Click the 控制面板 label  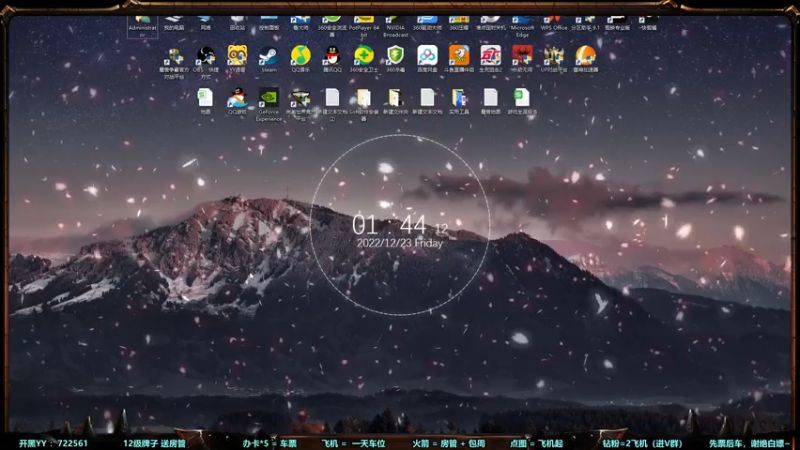269,28
